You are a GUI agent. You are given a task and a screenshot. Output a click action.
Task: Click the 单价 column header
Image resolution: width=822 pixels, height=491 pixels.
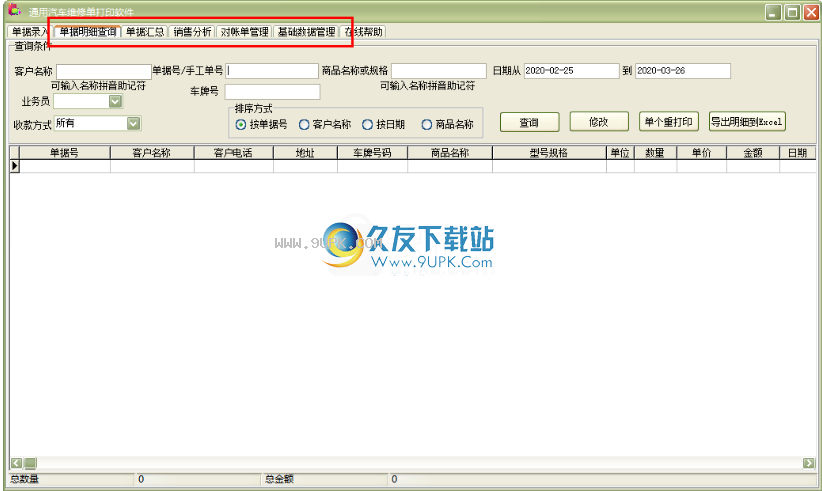tap(701, 152)
